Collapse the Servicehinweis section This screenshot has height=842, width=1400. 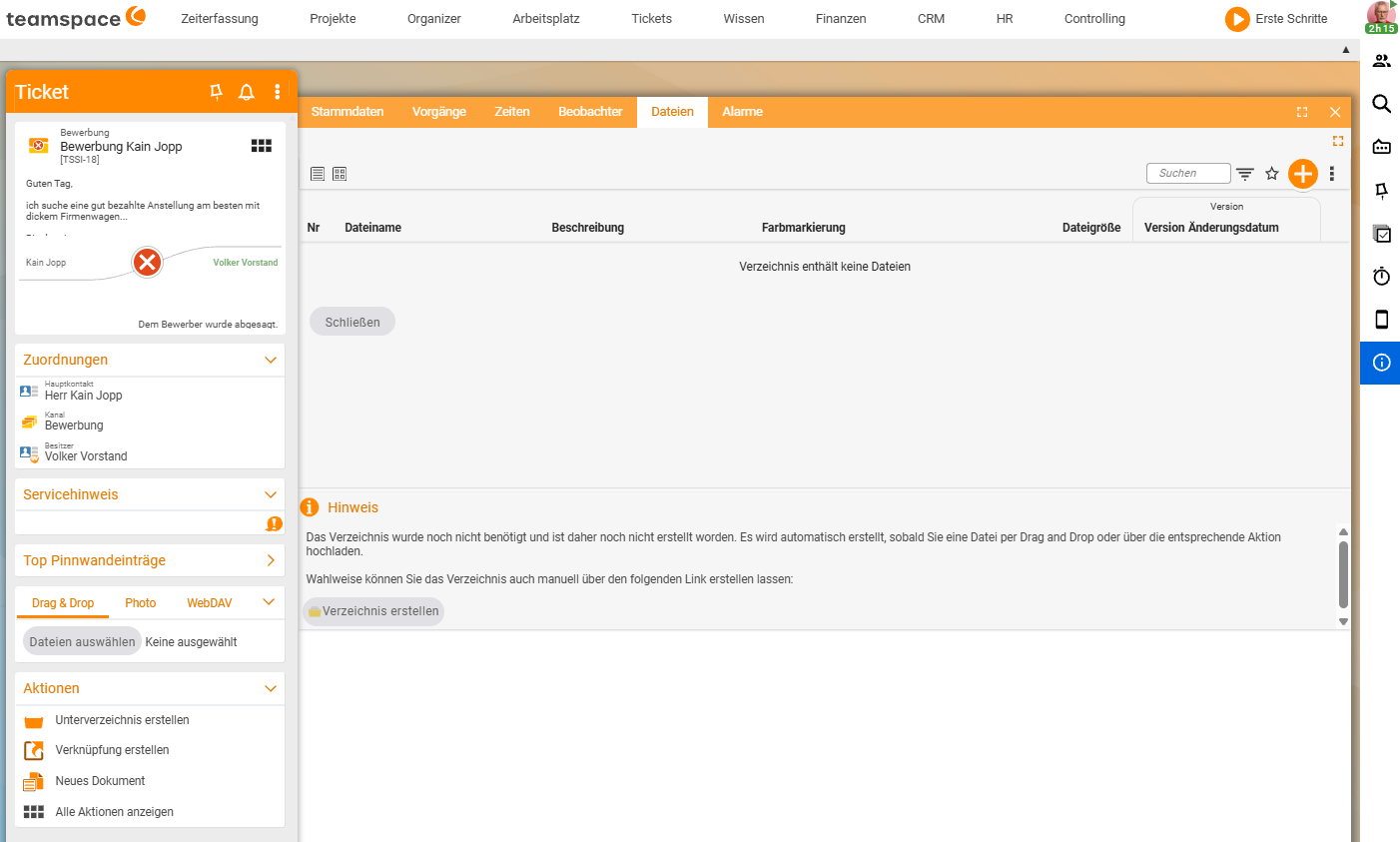coord(270,494)
